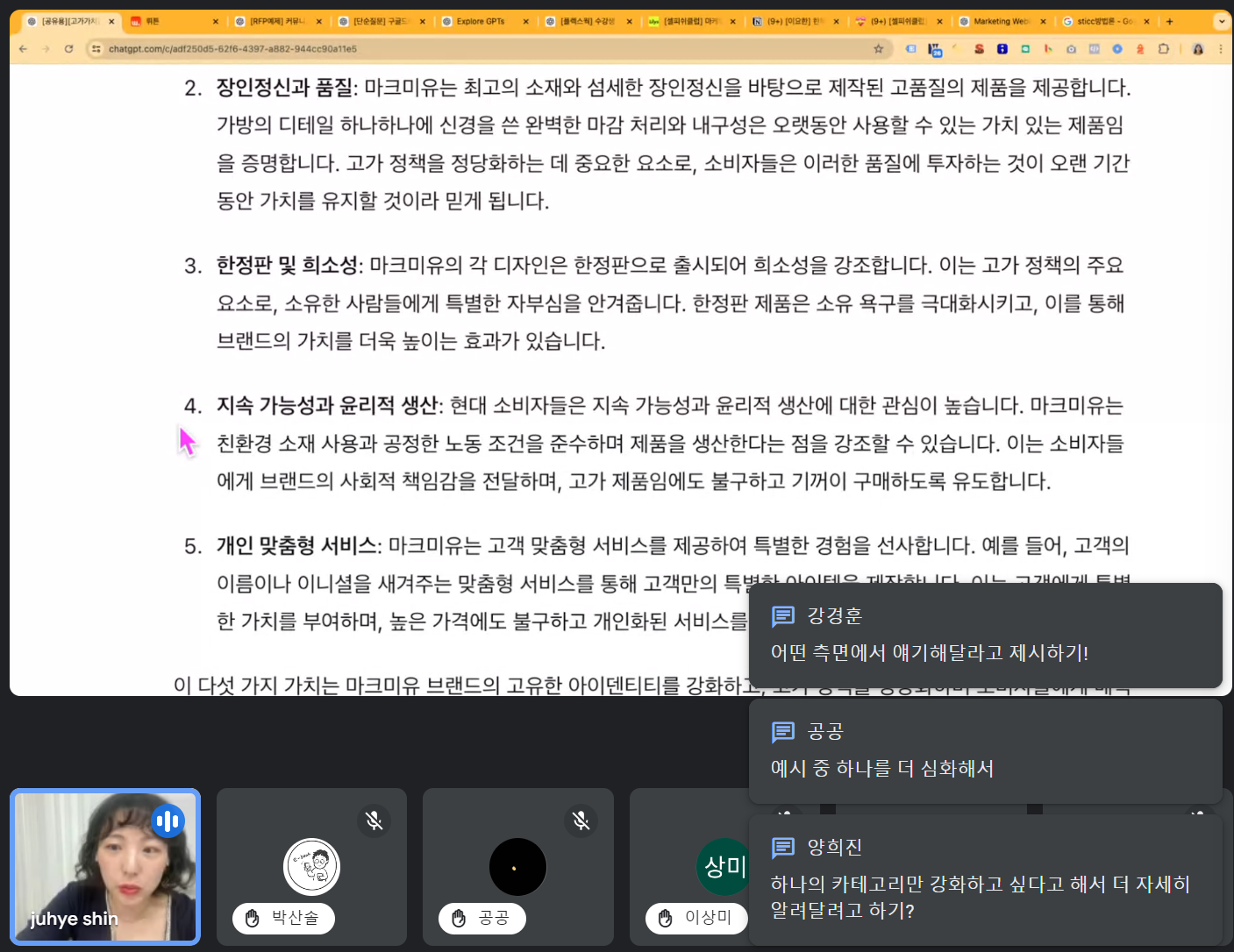Image resolution: width=1234 pixels, height=952 pixels.
Task: Reload the ChatGPT page
Action: click(x=68, y=49)
